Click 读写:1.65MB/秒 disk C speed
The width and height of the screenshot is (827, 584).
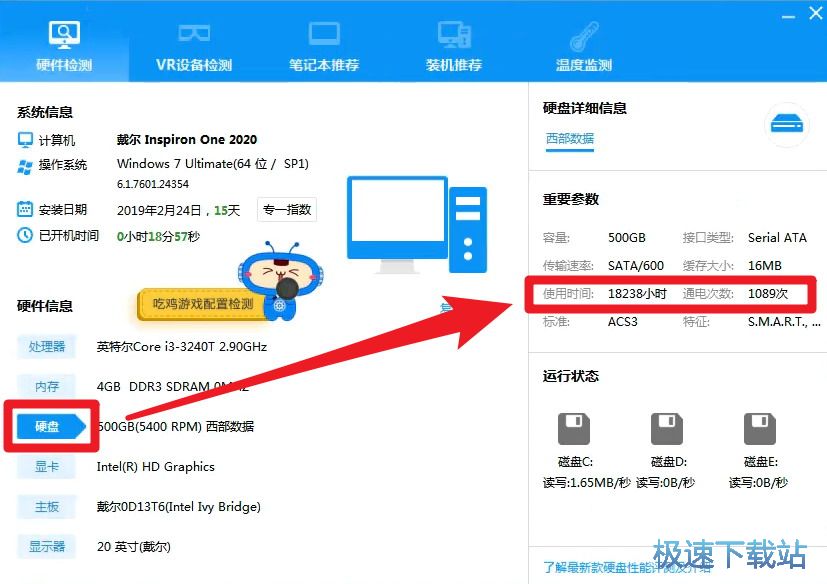point(586,483)
